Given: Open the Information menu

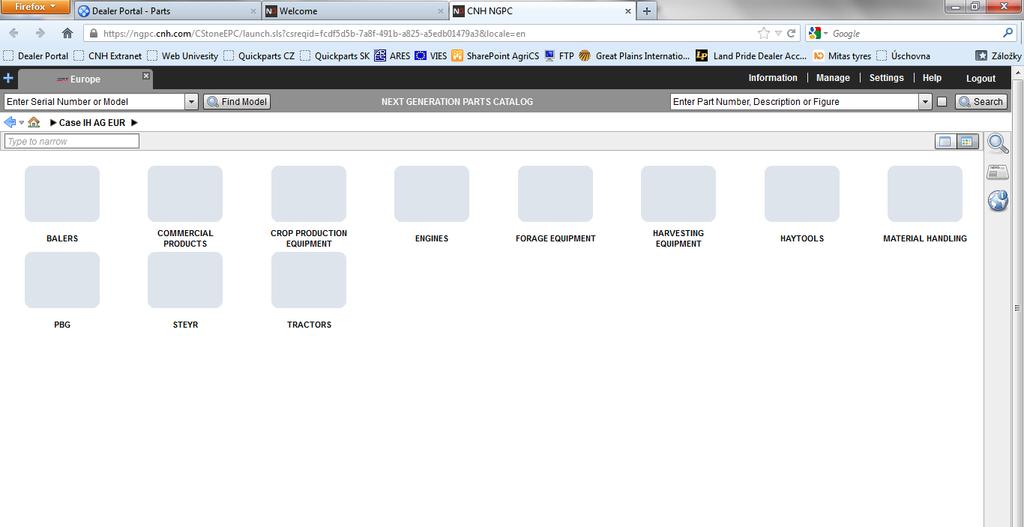Looking at the screenshot, I should [773, 78].
